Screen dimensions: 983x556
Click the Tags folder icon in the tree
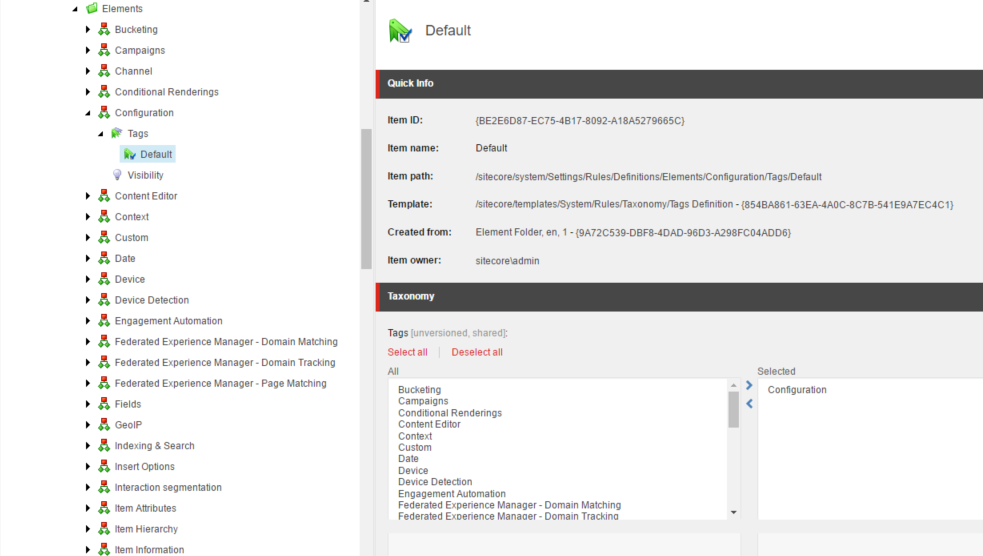click(x=117, y=134)
